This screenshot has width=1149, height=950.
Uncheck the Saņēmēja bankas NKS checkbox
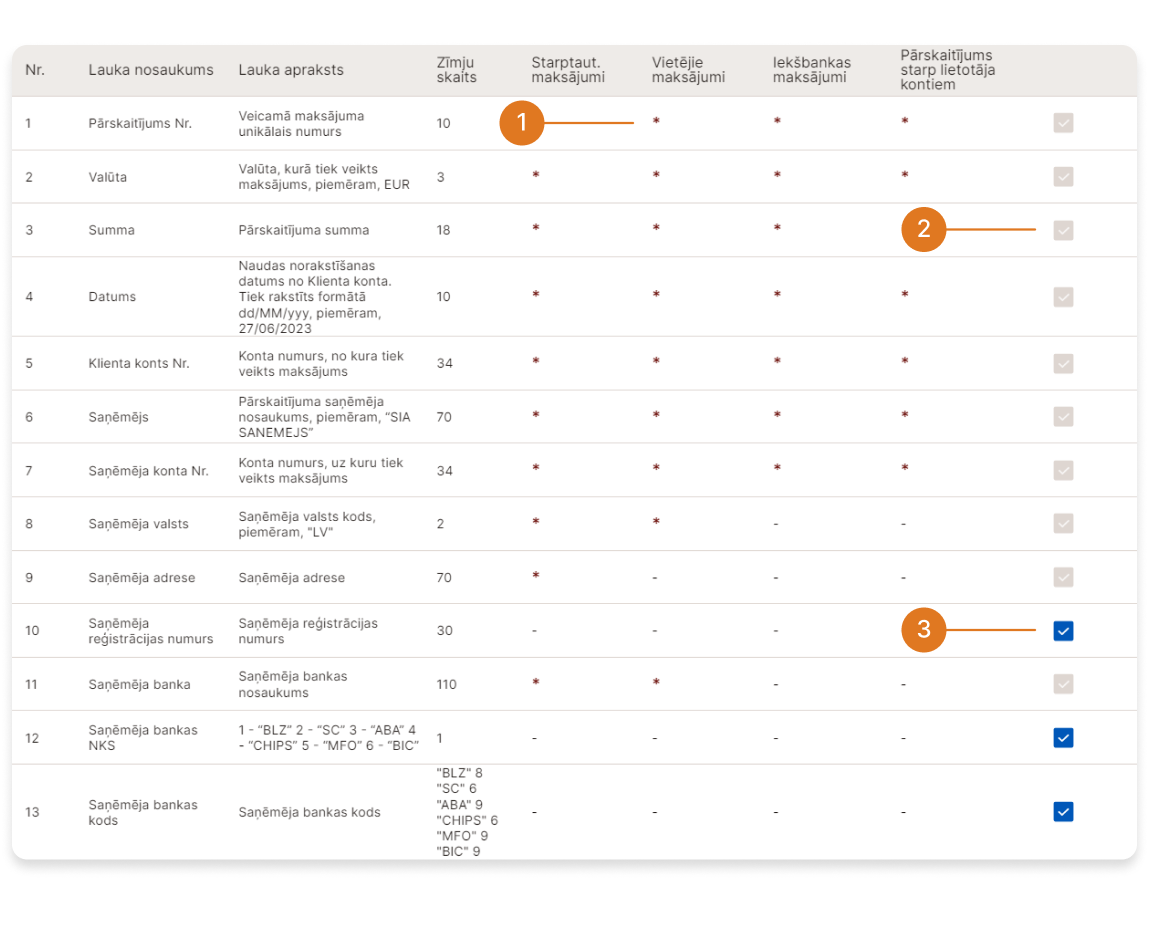(x=1063, y=738)
